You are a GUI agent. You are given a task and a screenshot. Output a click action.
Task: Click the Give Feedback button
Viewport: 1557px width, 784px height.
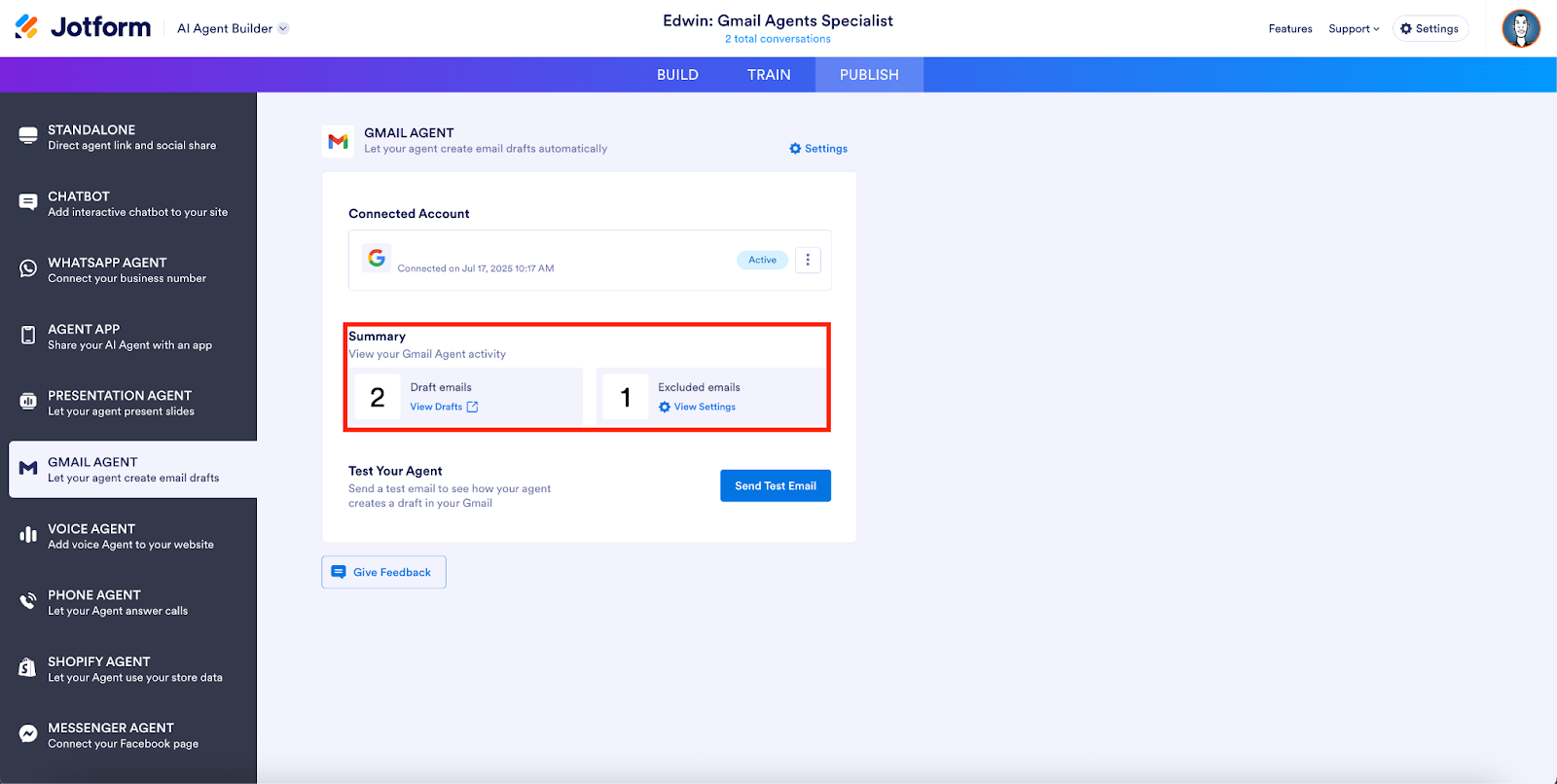pyautogui.click(x=383, y=572)
